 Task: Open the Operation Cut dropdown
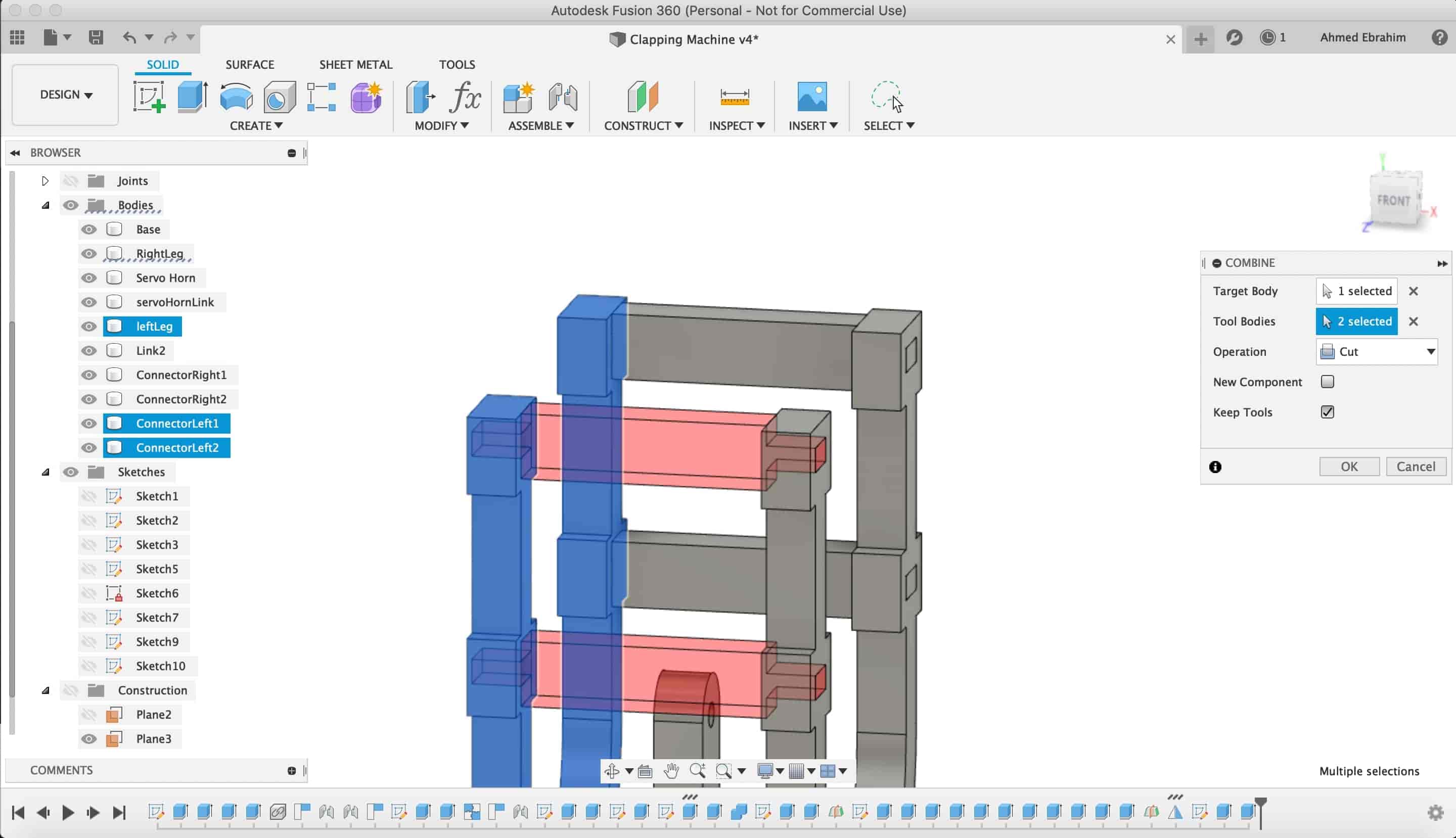click(1377, 352)
